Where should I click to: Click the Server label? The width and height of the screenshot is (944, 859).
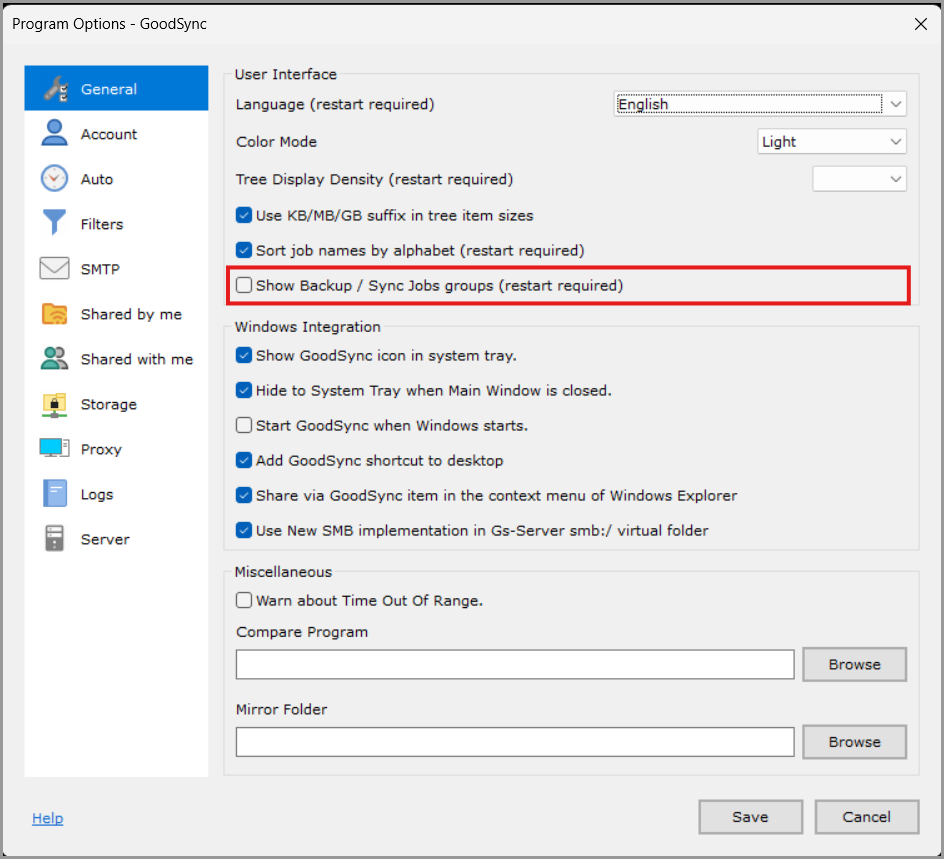coord(105,539)
